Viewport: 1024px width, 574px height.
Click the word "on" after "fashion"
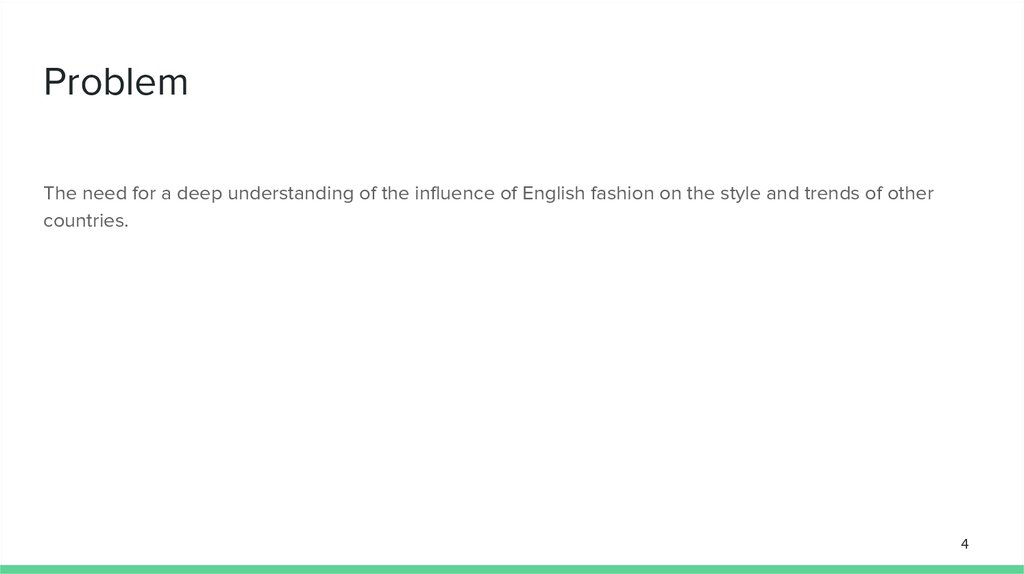click(x=670, y=193)
